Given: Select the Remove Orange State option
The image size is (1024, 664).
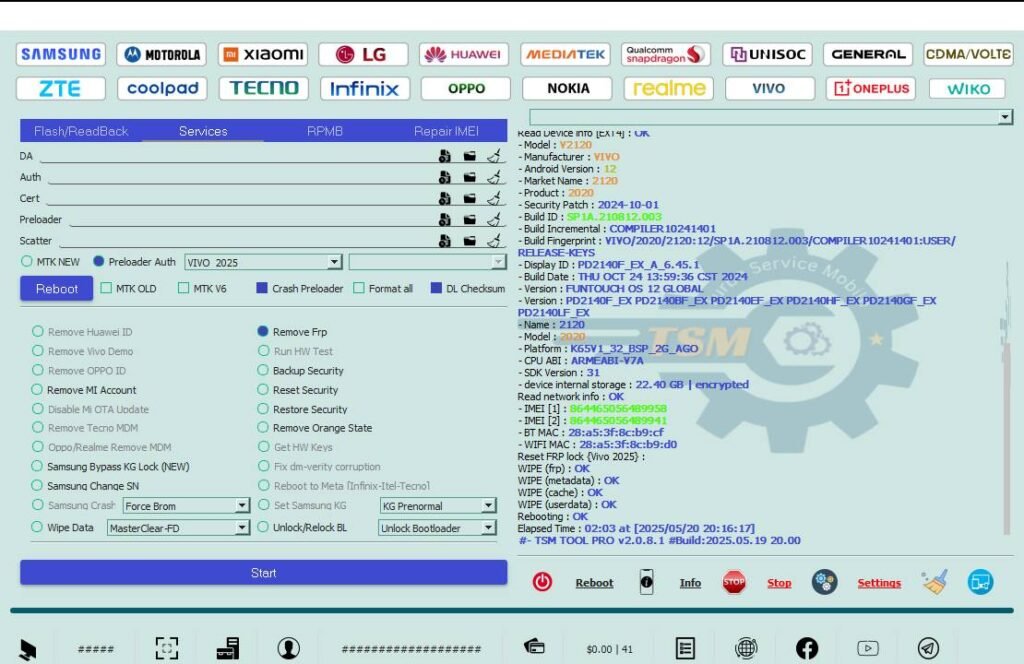Looking at the screenshot, I should [x=263, y=427].
